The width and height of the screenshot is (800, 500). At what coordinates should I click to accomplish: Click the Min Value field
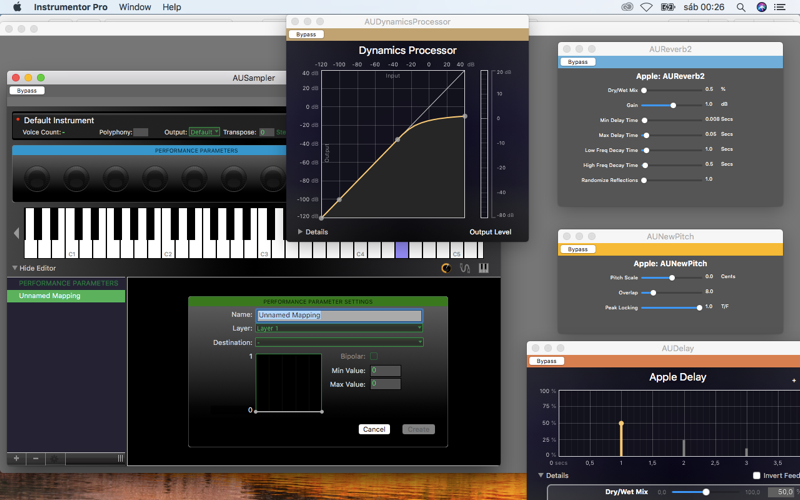pyautogui.click(x=385, y=370)
